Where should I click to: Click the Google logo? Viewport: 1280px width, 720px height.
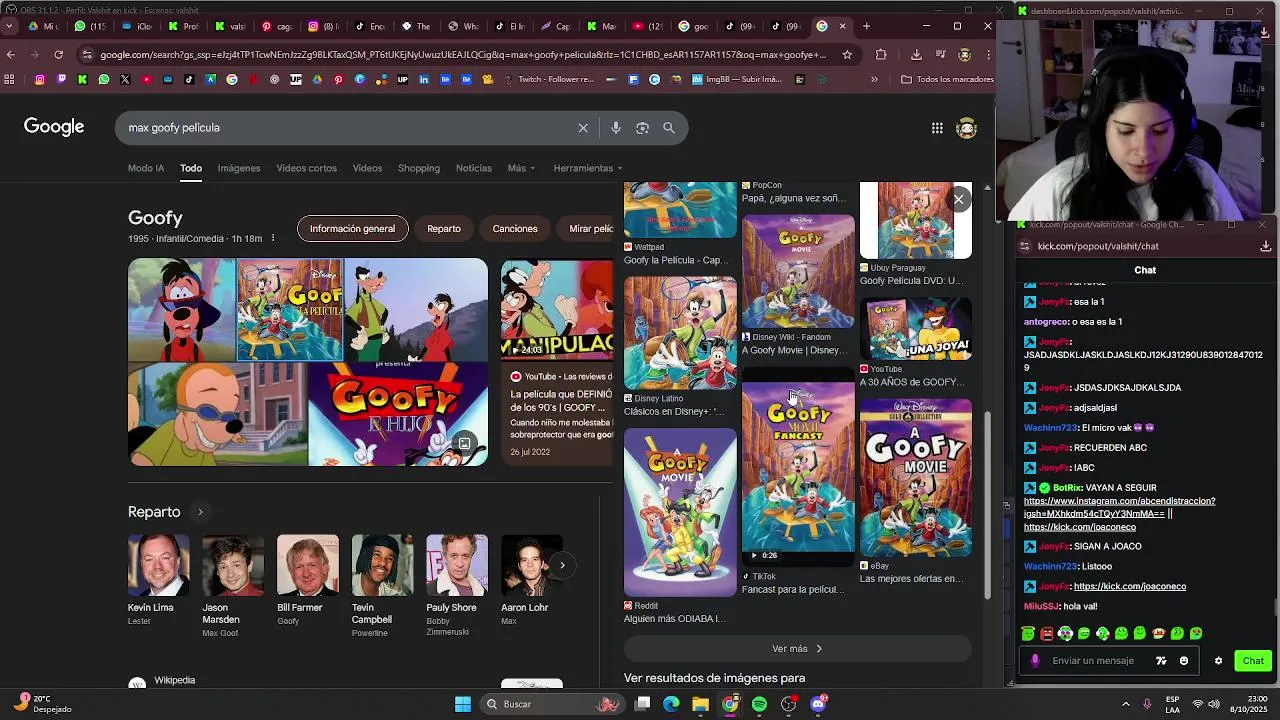(x=54, y=127)
